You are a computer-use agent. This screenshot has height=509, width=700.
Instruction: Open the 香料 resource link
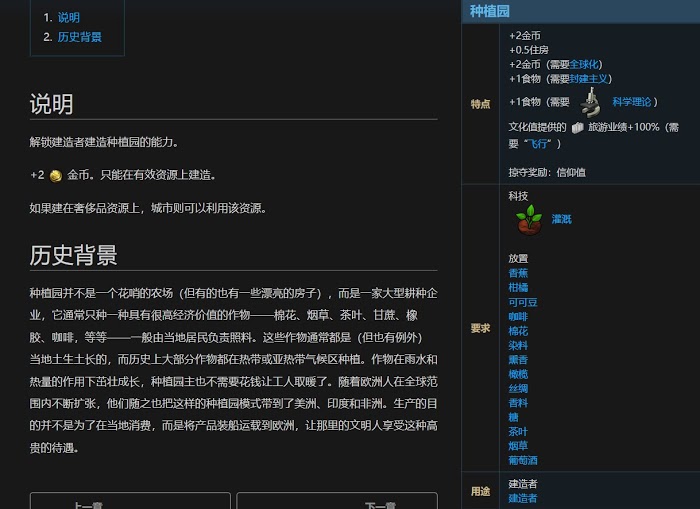click(x=518, y=403)
